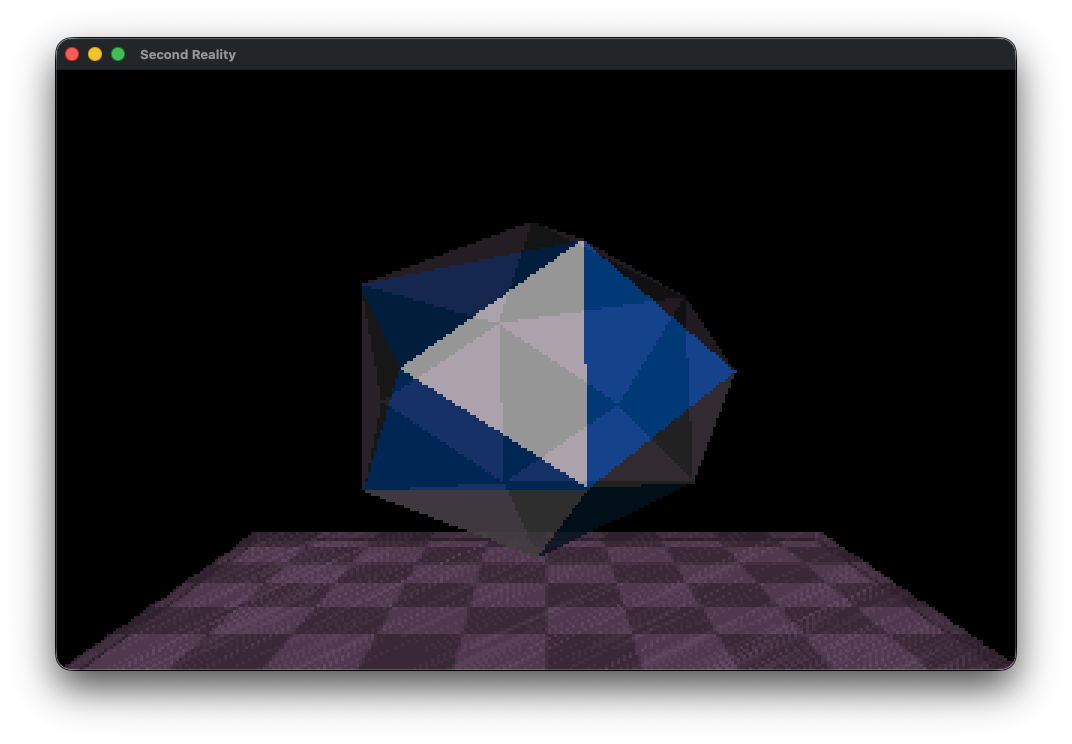Close the Second Reality window

click(x=72, y=54)
